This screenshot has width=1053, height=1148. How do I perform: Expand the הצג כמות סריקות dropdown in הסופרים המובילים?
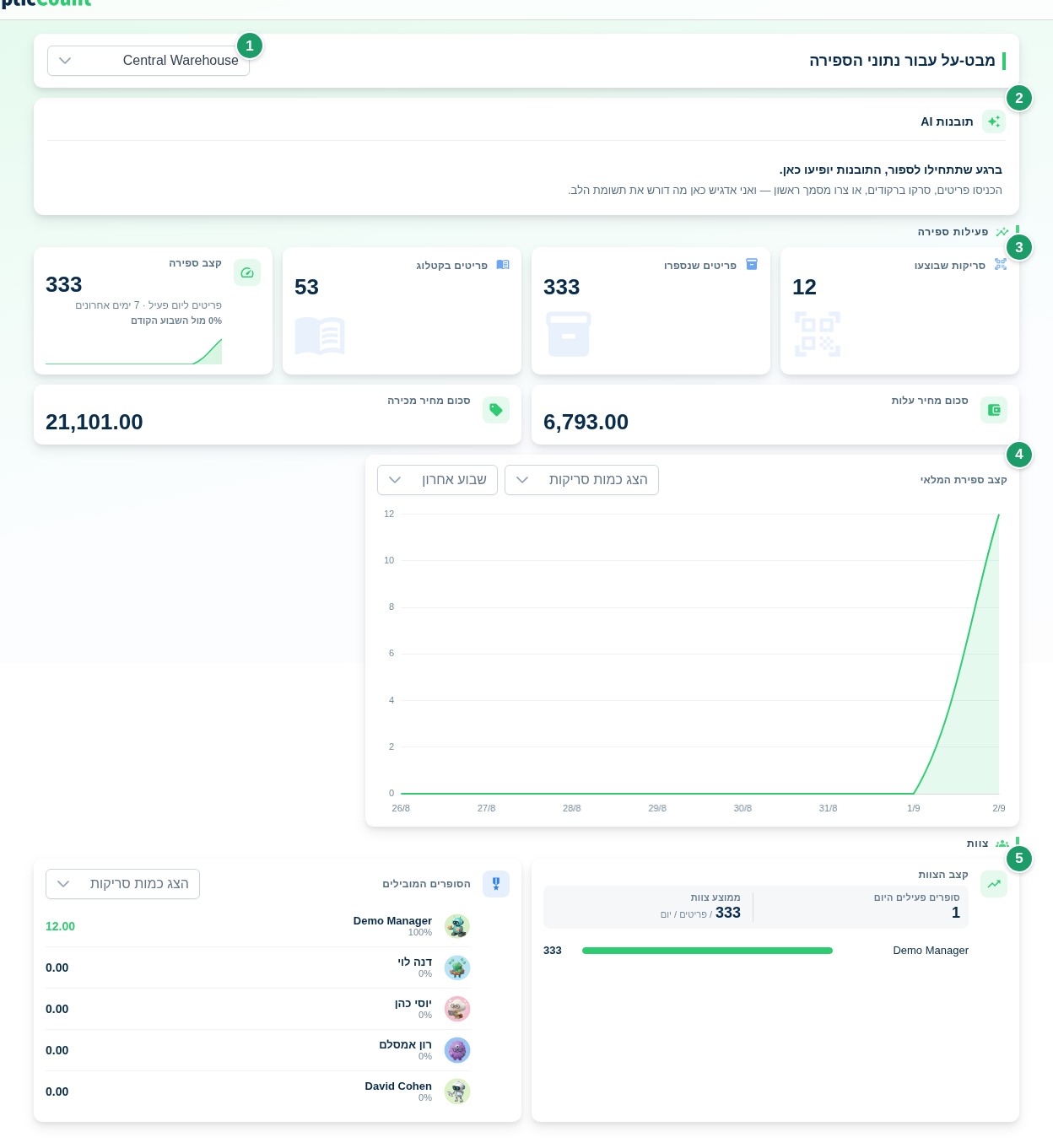(122, 884)
